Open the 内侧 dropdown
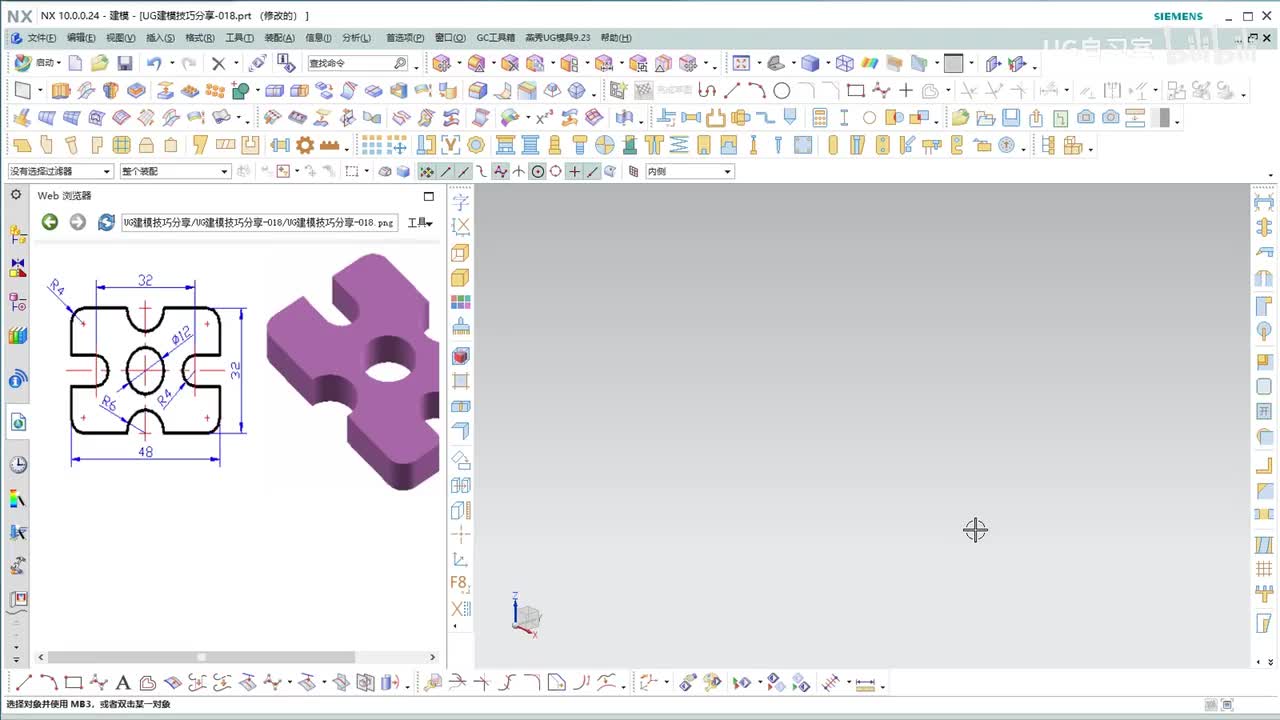The height and width of the screenshot is (720, 1280). pos(689,172)
